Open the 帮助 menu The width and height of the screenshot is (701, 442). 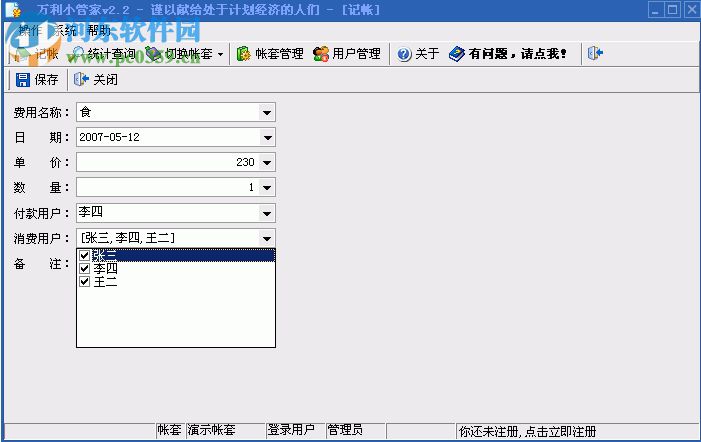click(x=99, y=30)
